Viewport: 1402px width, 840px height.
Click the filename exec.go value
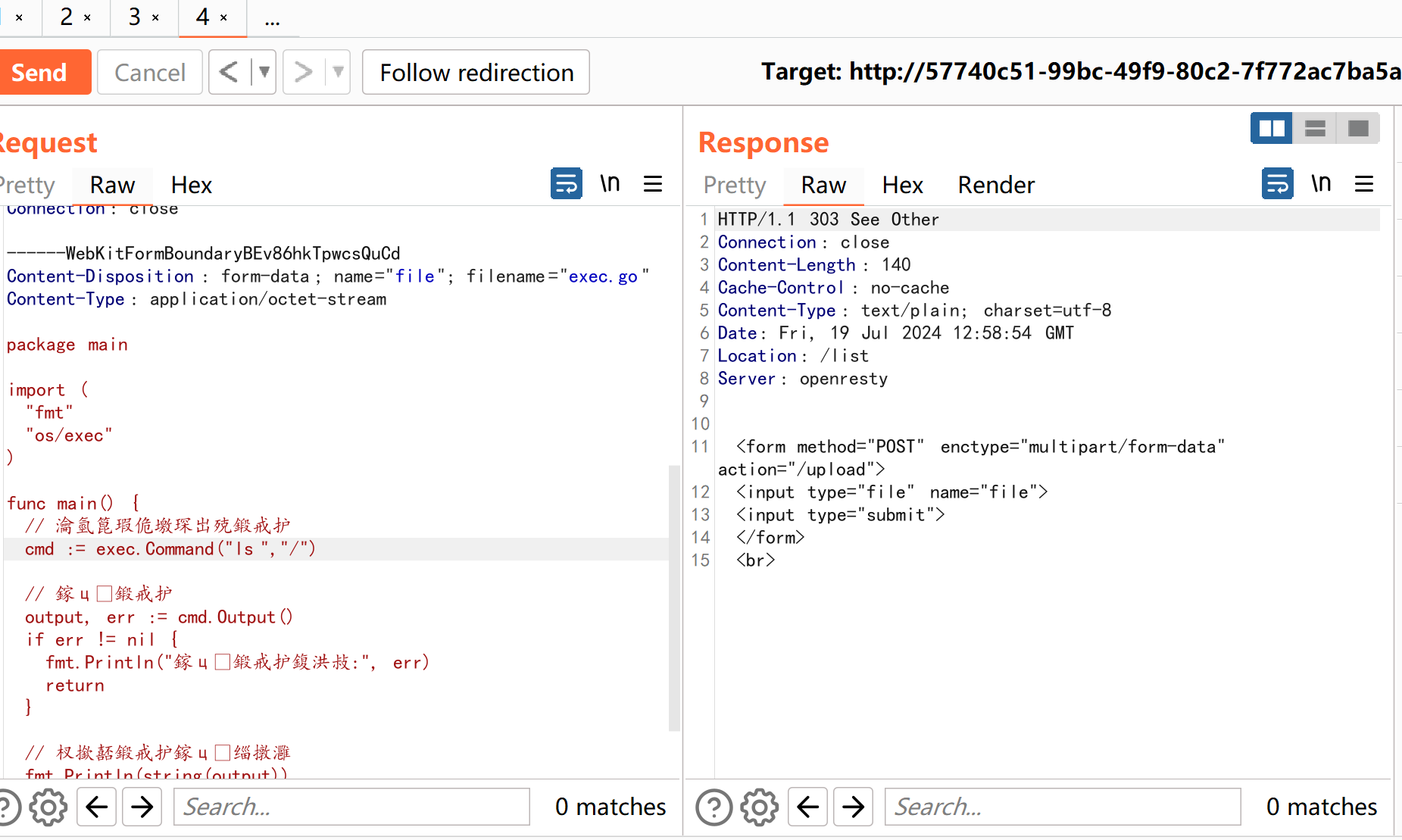[603, 276]
